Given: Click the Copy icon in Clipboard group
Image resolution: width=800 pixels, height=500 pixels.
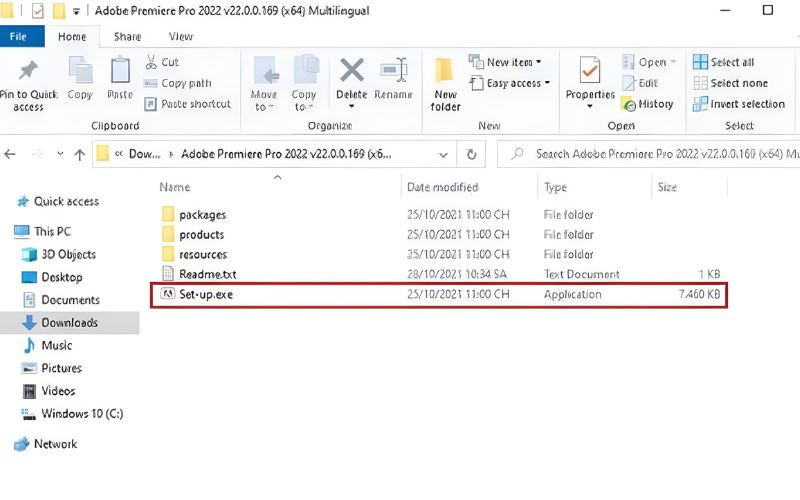Looking at the screenshot, I should (x=80, y=71).
